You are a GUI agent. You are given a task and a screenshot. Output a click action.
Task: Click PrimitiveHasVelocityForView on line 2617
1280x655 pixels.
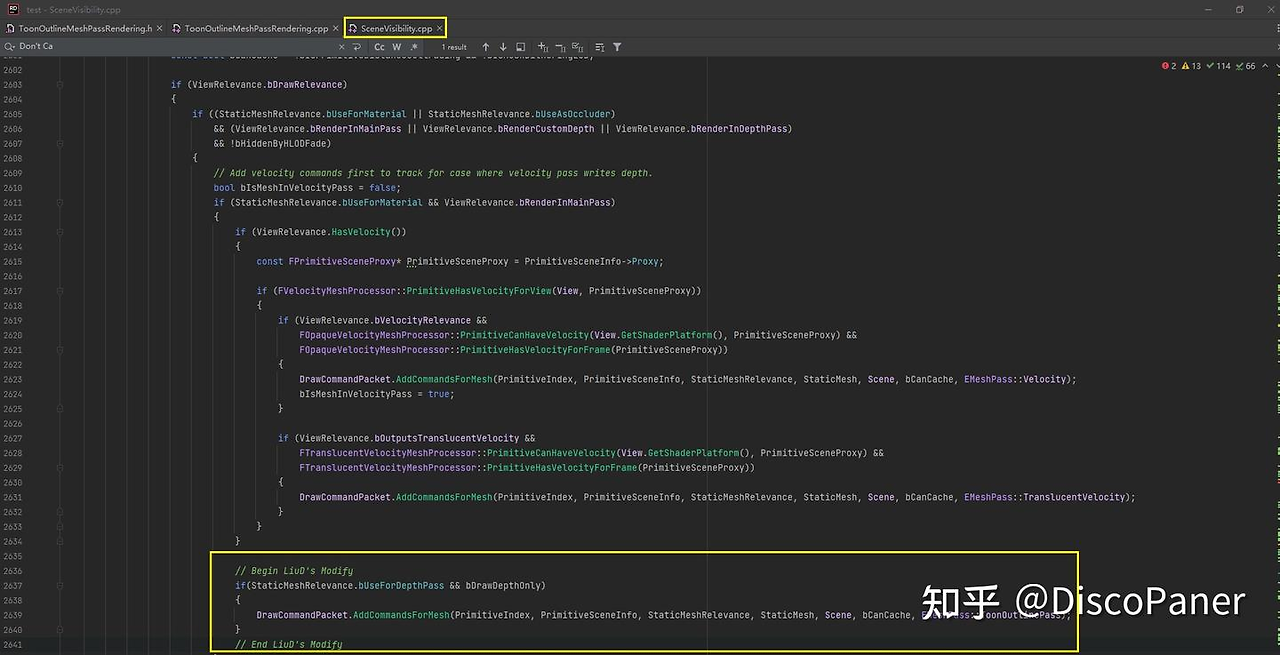(x=478, y=291)
